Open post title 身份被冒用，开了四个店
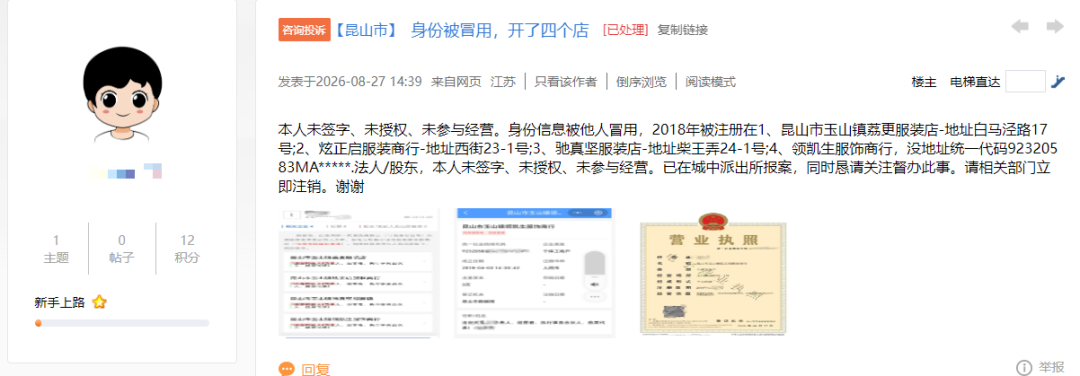Viewport: 1080px width, 376px height. 500,30
